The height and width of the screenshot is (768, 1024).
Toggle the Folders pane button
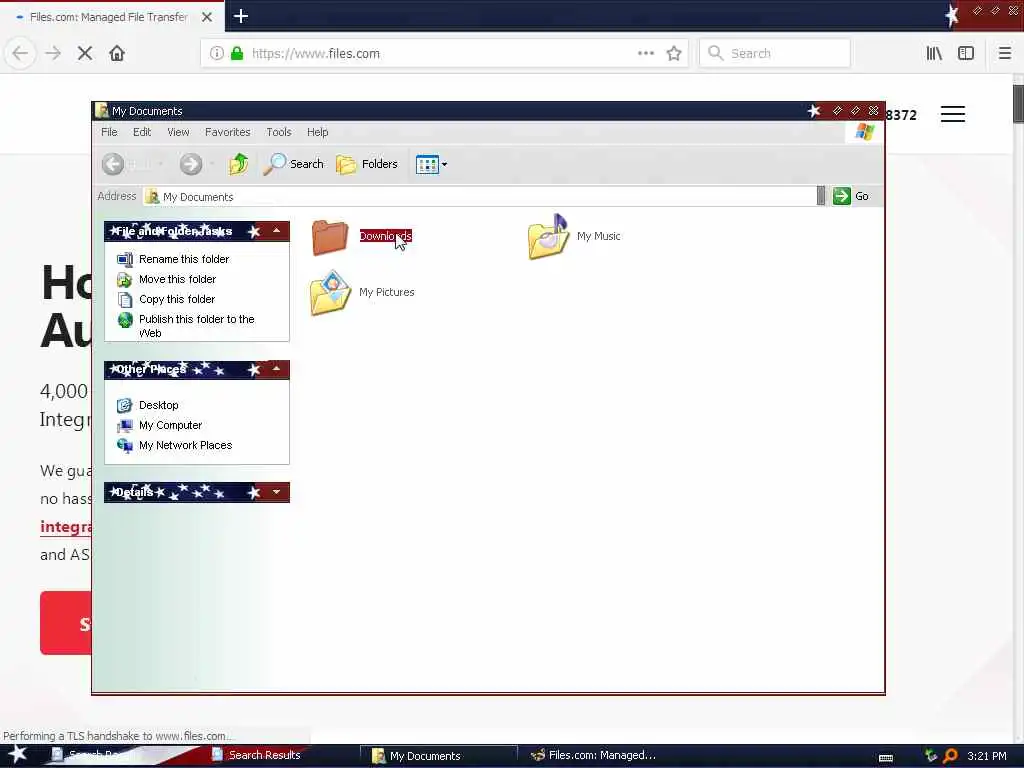click(x=367, y=164)
